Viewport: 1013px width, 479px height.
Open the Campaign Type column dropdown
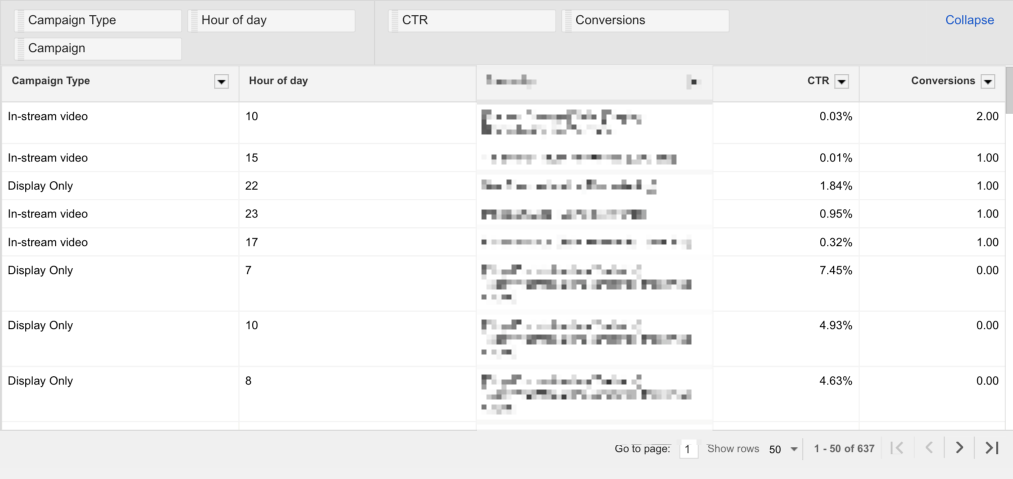click(222, 81)
